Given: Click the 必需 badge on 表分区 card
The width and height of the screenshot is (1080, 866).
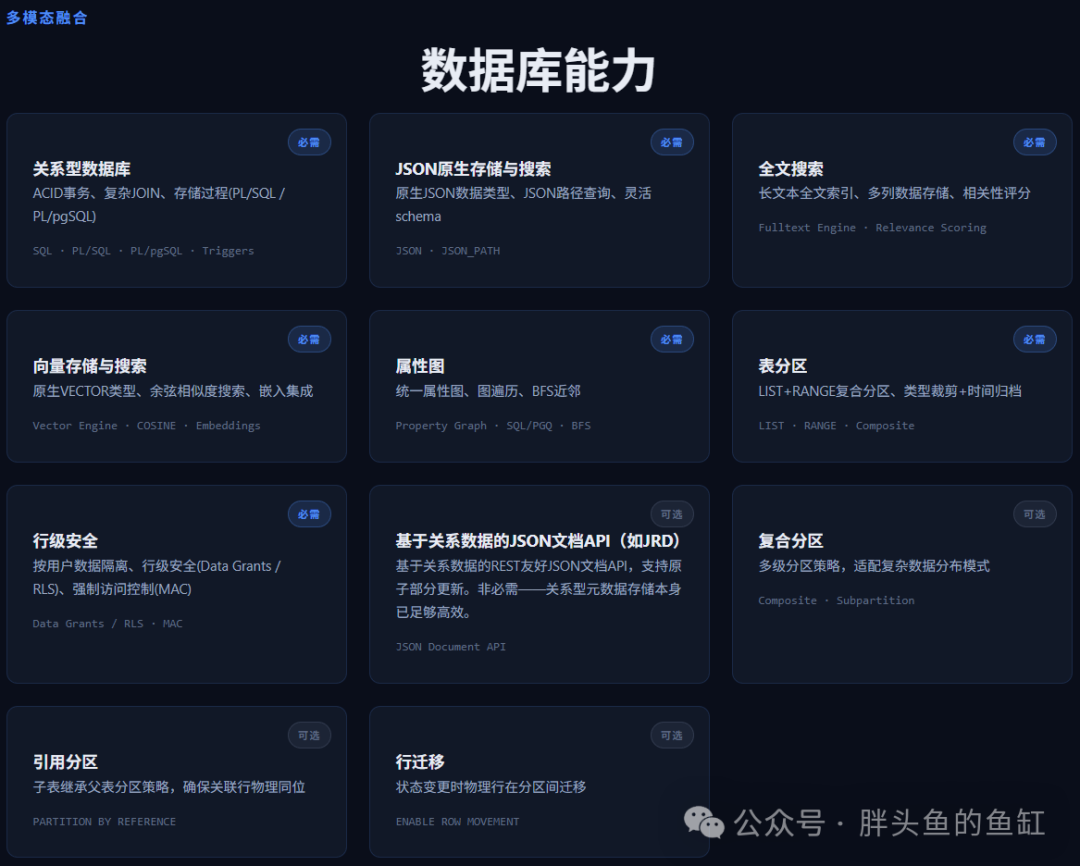Looking at the screenshot, I should coord(1035,340).
